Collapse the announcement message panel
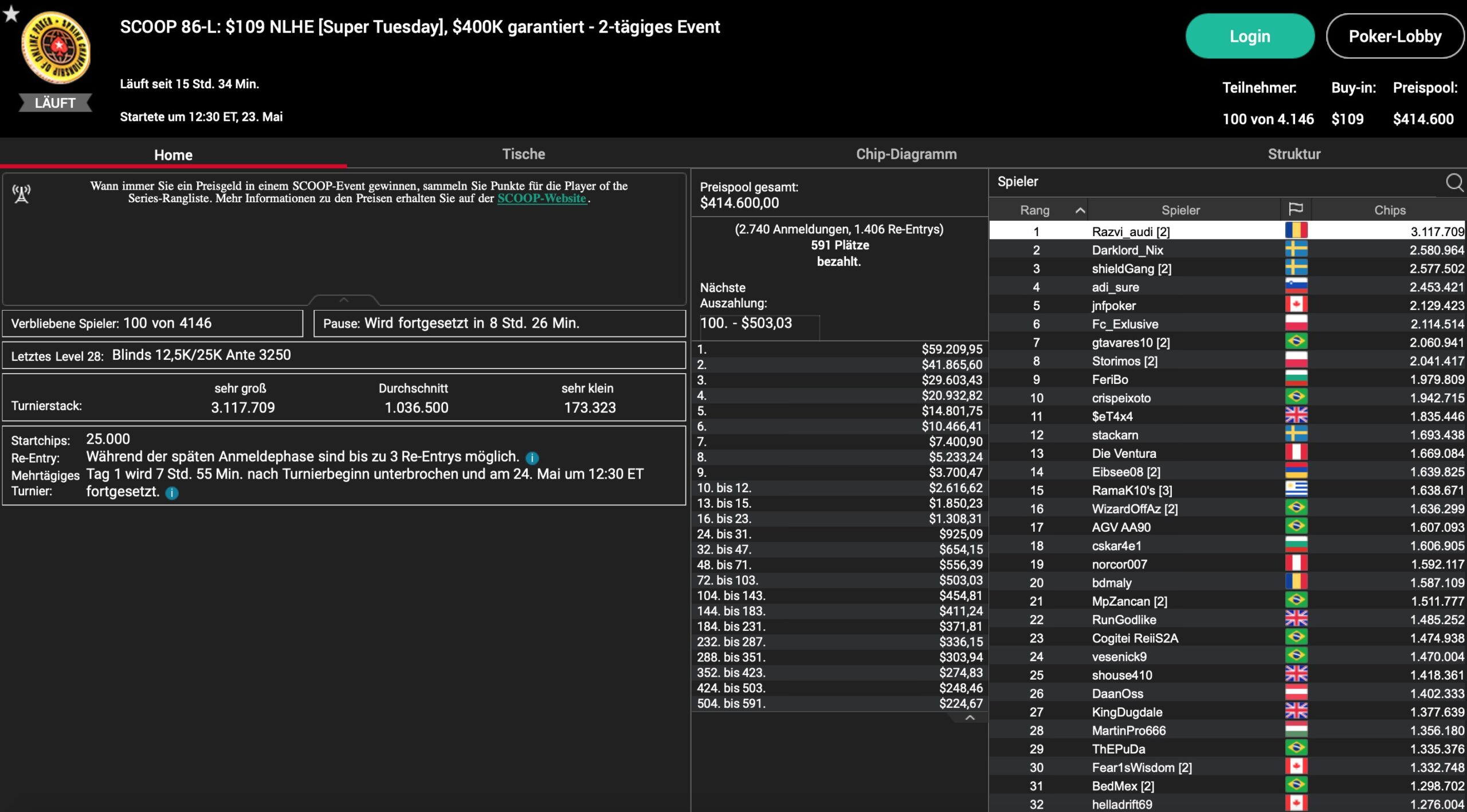Screen dimensions: 1467x812 [x=344, y=300]
